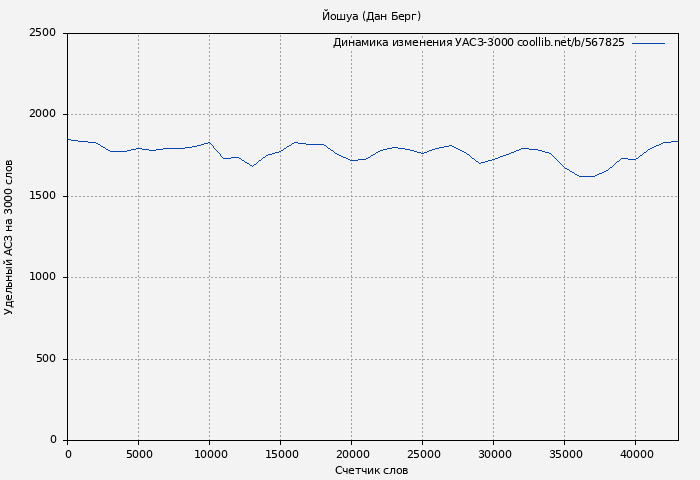Click the 1500 tick label on the y-axis
This screenshot has width=700, height=480.
tap(43, 196)
